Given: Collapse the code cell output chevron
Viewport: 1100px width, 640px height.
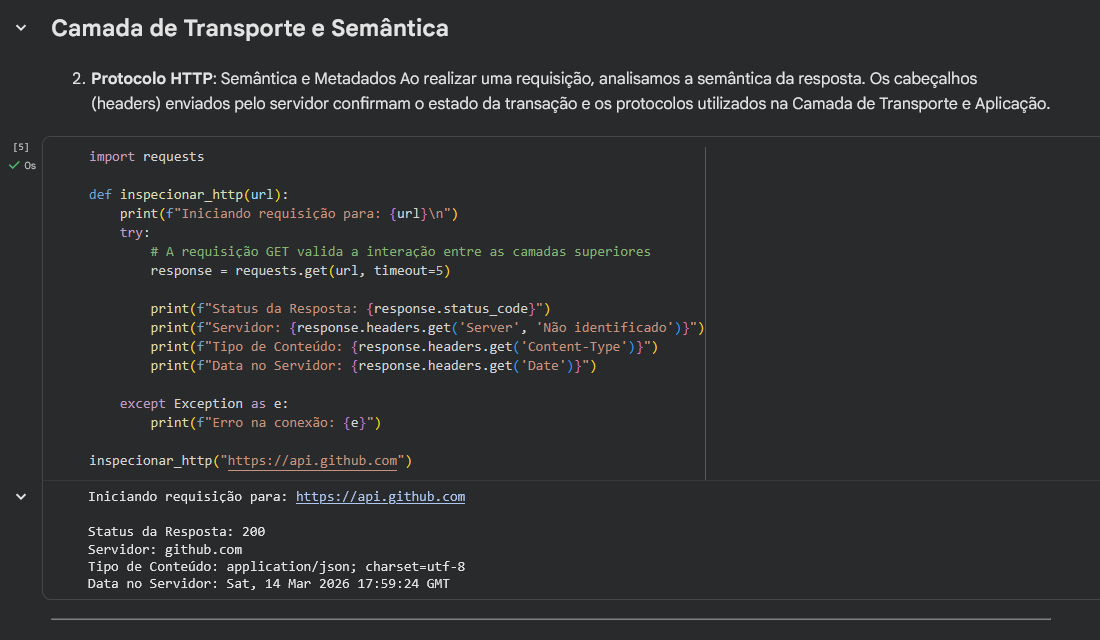Looking at the screenshot, I should coord(21,497).
